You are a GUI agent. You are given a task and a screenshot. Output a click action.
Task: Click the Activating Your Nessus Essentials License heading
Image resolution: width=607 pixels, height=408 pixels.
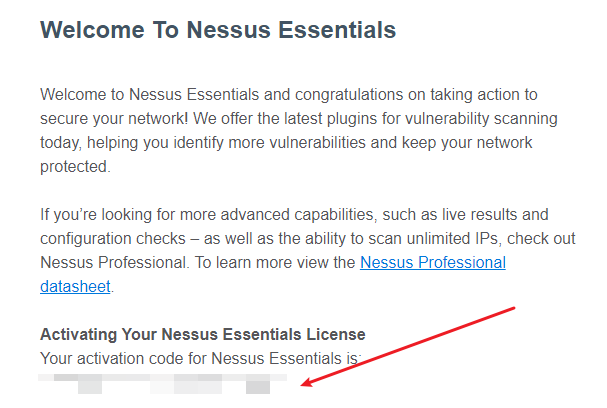[x=202, y=334]
